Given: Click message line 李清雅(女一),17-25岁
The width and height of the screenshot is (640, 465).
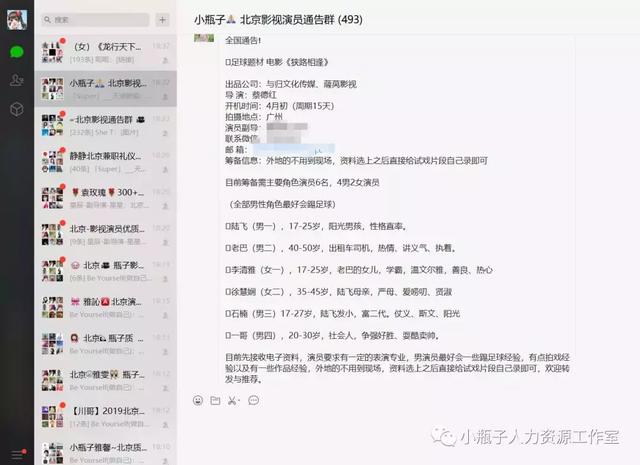Looking at the screenshot, I should [x=359, y=270].
